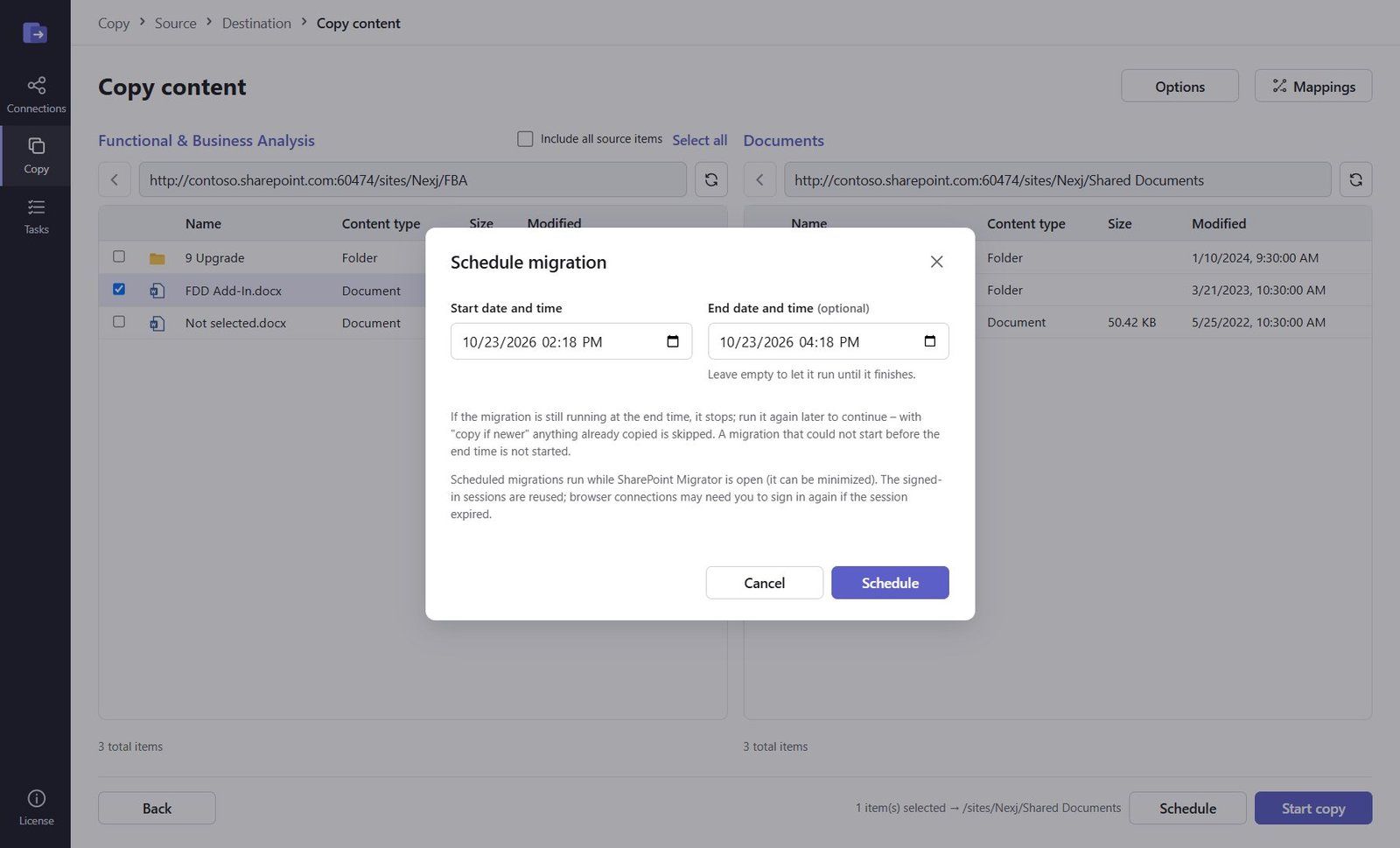
Task: Open the Mappings button
Action: [1313, 86]
